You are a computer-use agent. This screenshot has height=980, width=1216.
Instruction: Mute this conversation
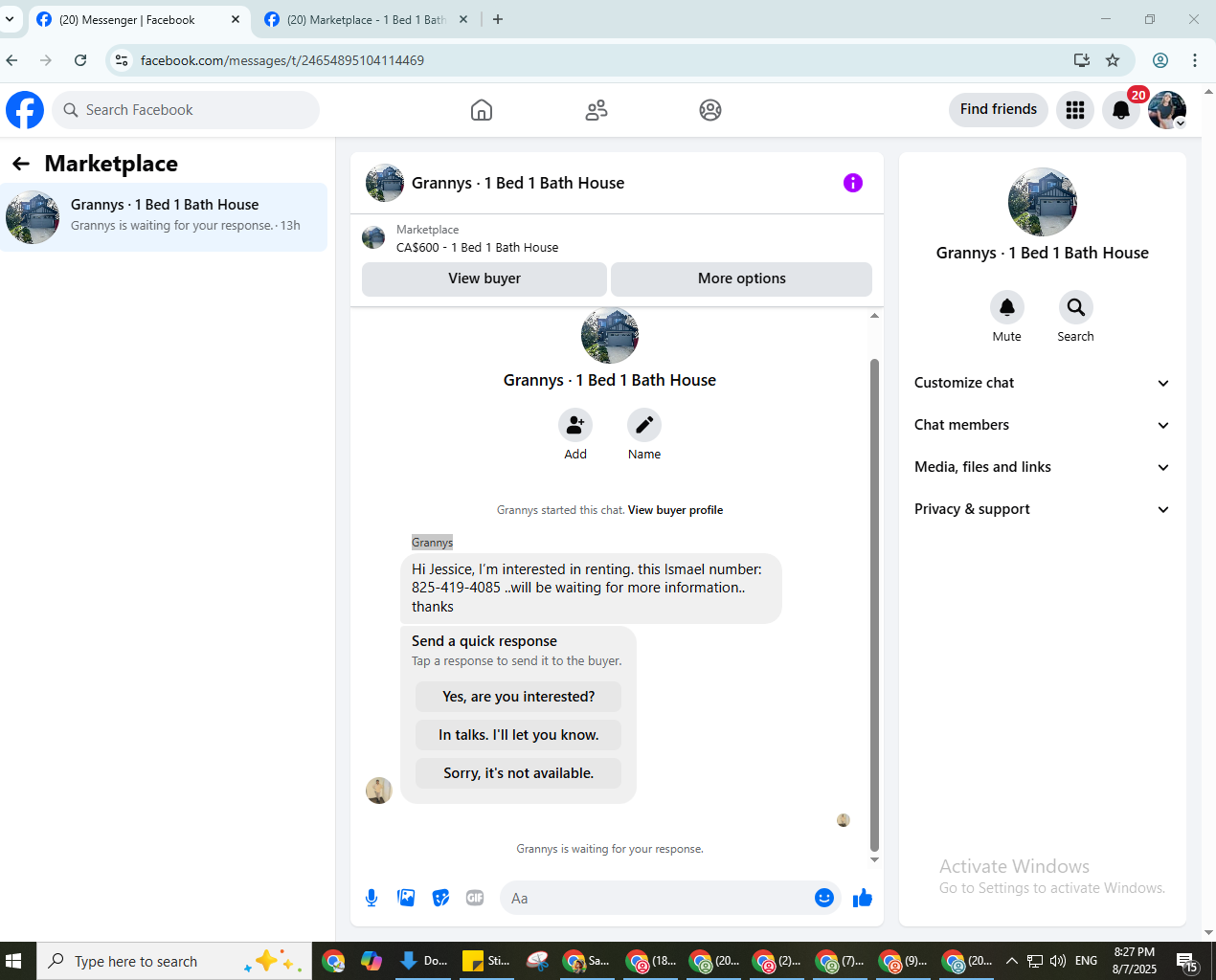pos(1006,307)
